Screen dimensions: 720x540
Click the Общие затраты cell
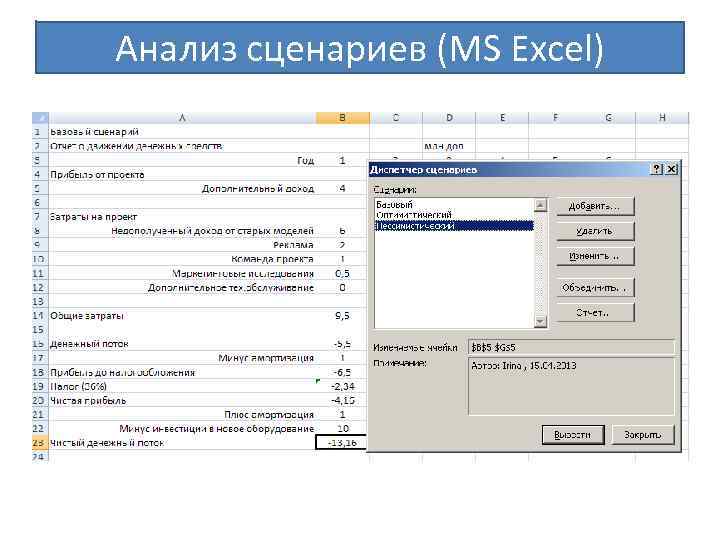(x=182, y=315)
